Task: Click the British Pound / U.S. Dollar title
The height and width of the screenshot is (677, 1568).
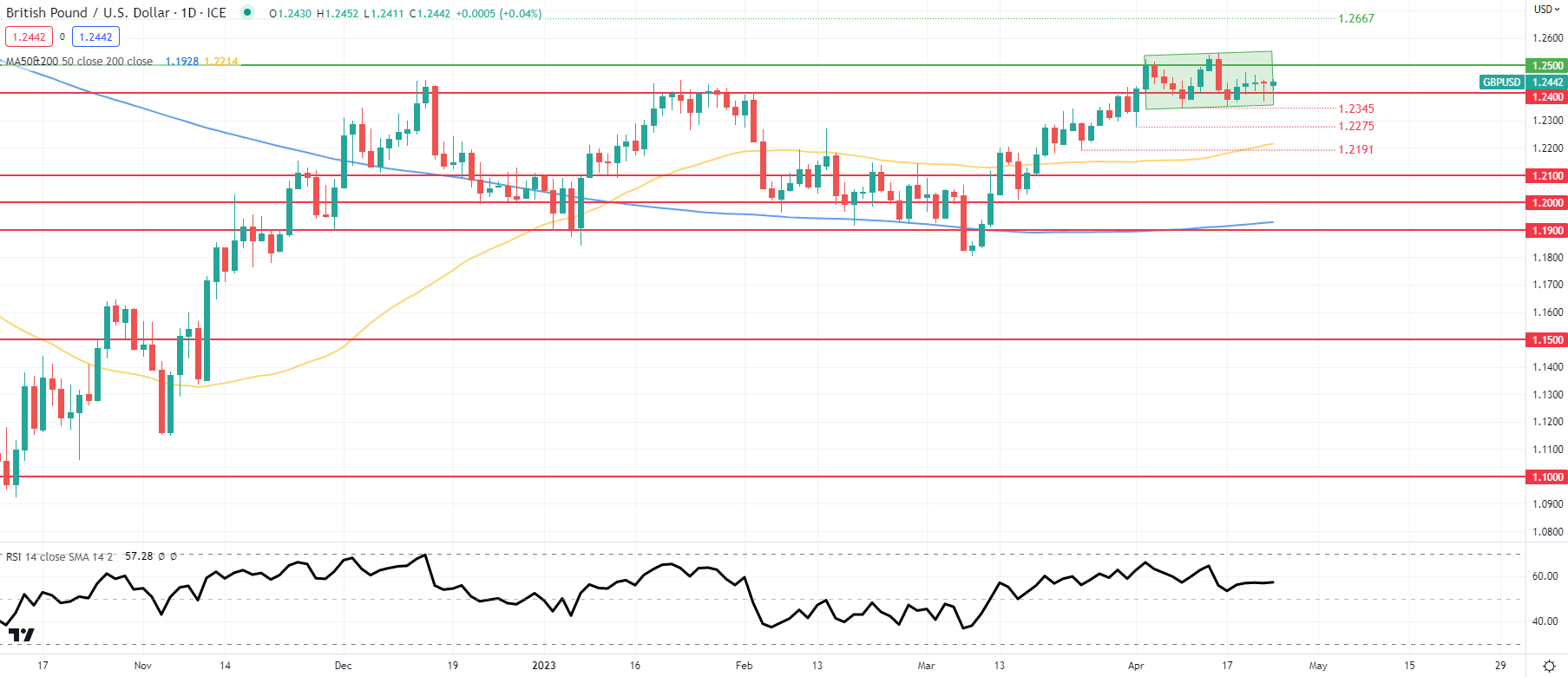Action: pyautogui.click(x=116, y=13)
